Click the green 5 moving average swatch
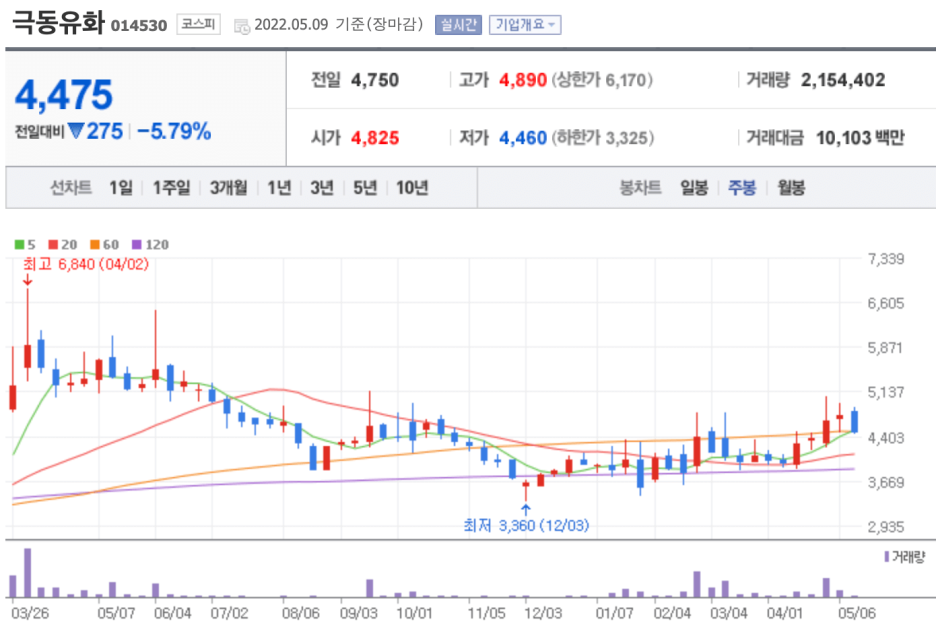 click(19, 244)
